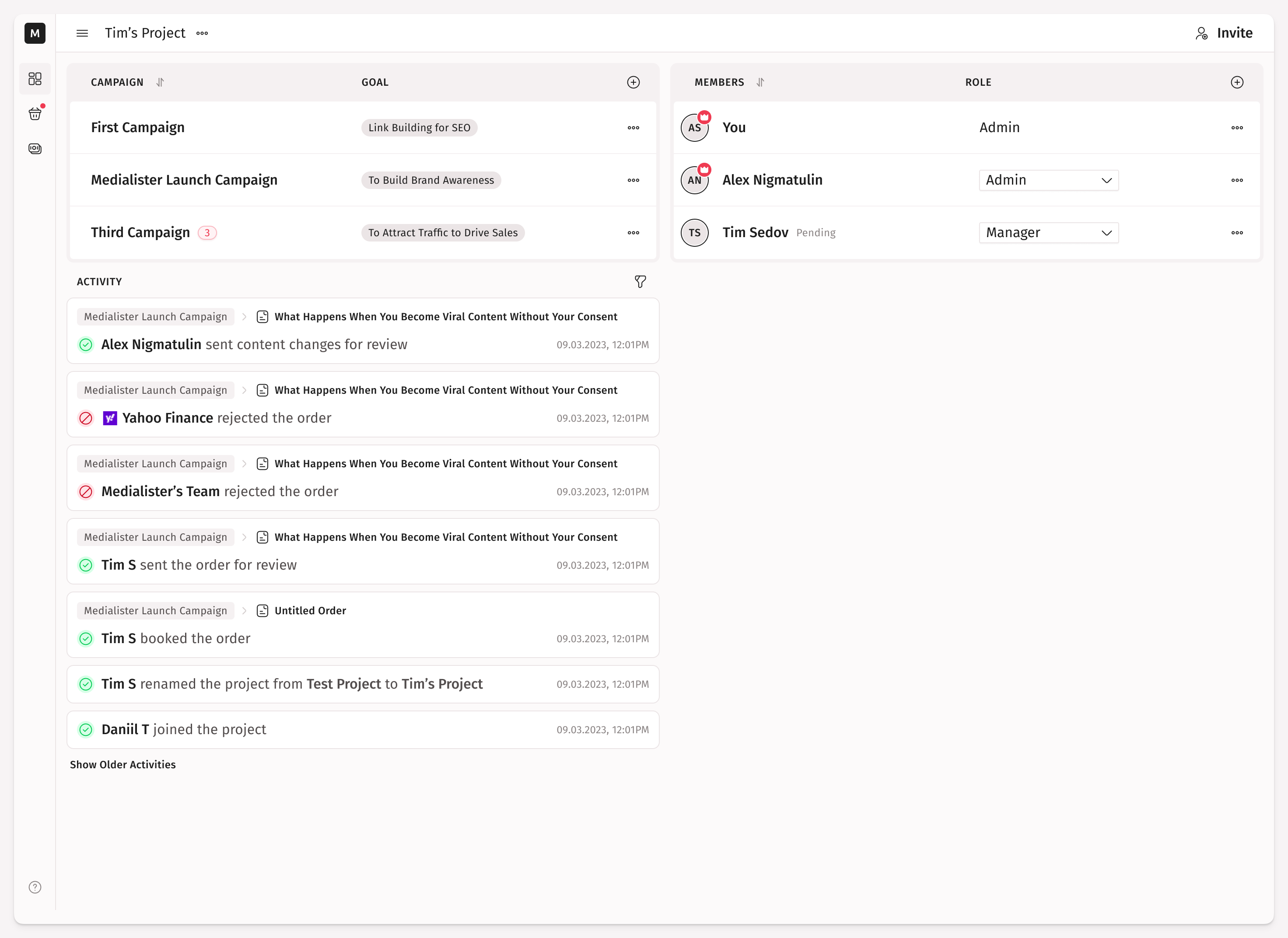Screen dimensions: 1288x938
Task: Open the Third Campaign row
Action: click(x=140, y=233)
